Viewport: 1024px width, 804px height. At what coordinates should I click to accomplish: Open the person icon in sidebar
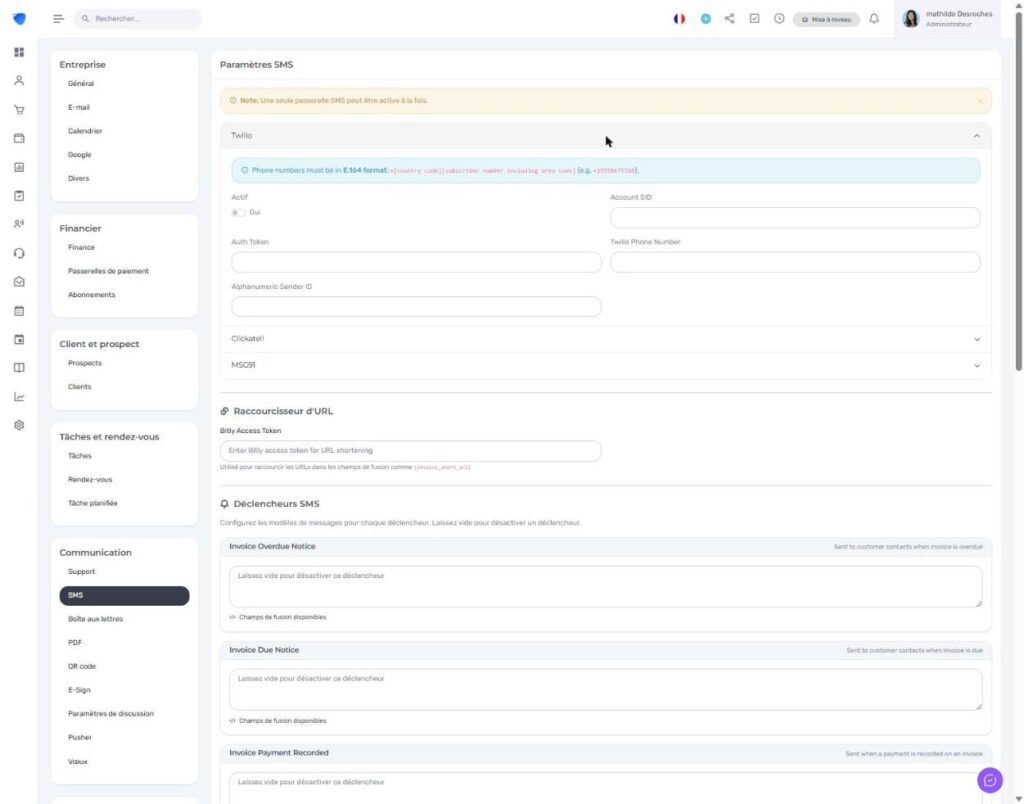point(19,80)
